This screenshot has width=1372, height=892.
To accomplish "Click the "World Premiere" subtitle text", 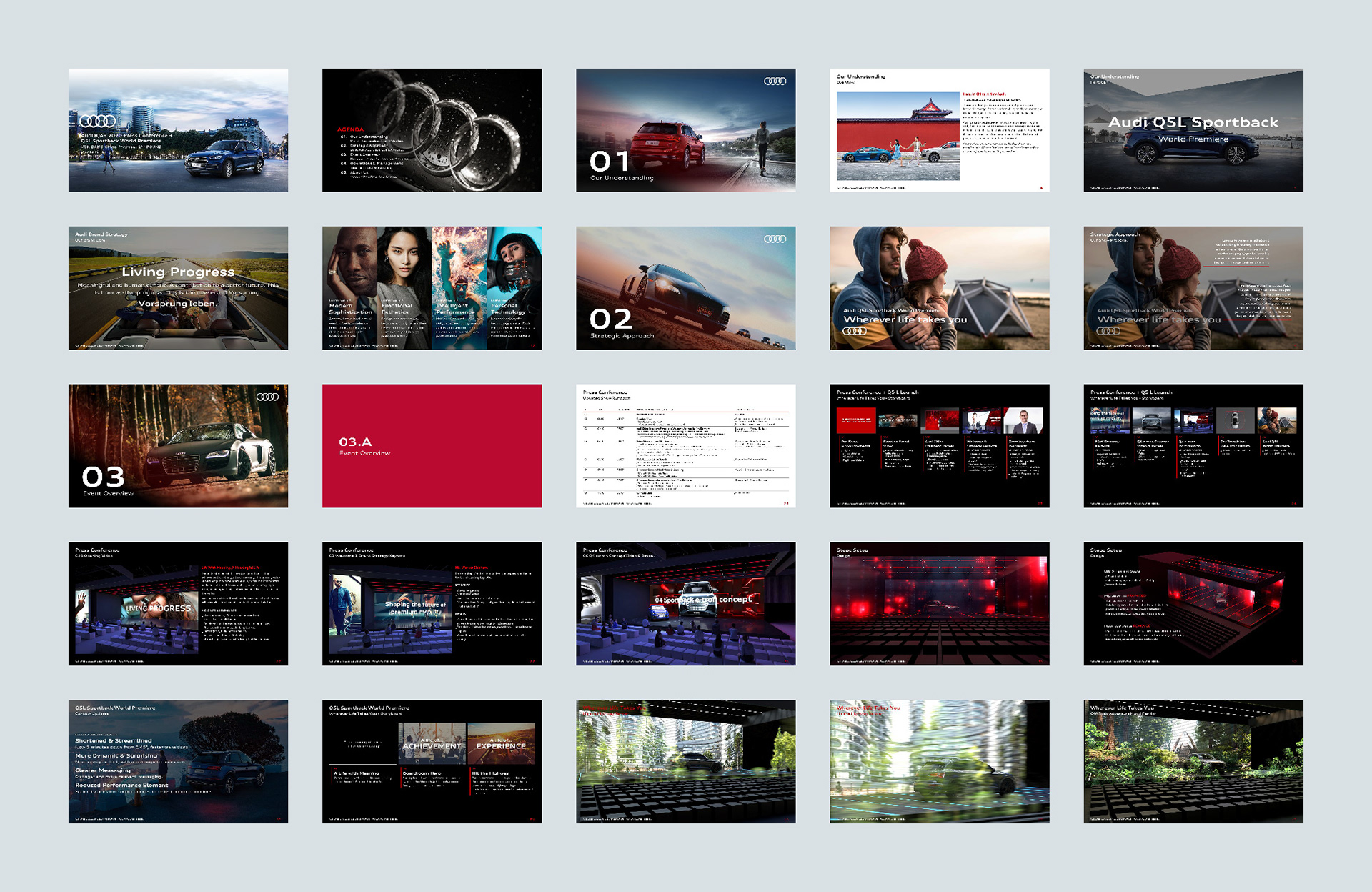I will 1193,139.
